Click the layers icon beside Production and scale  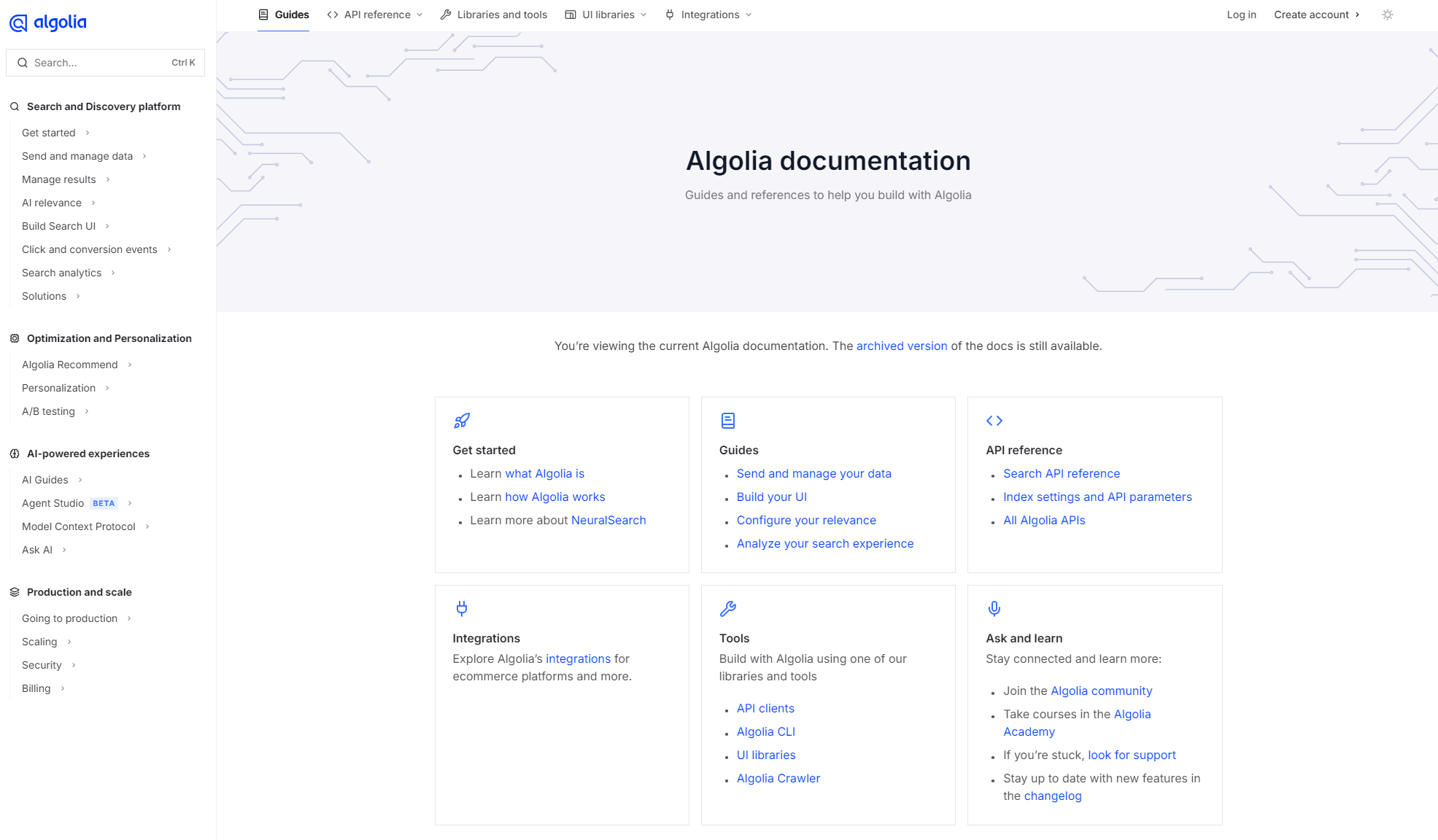15,592
